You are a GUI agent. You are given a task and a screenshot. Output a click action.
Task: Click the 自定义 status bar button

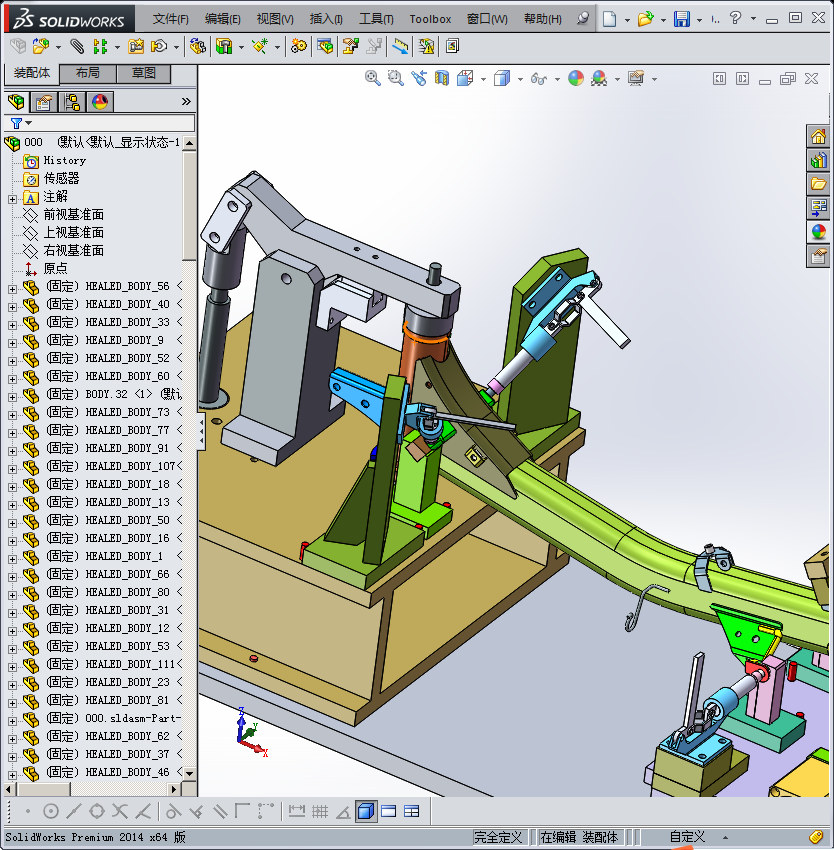point(687,837)
